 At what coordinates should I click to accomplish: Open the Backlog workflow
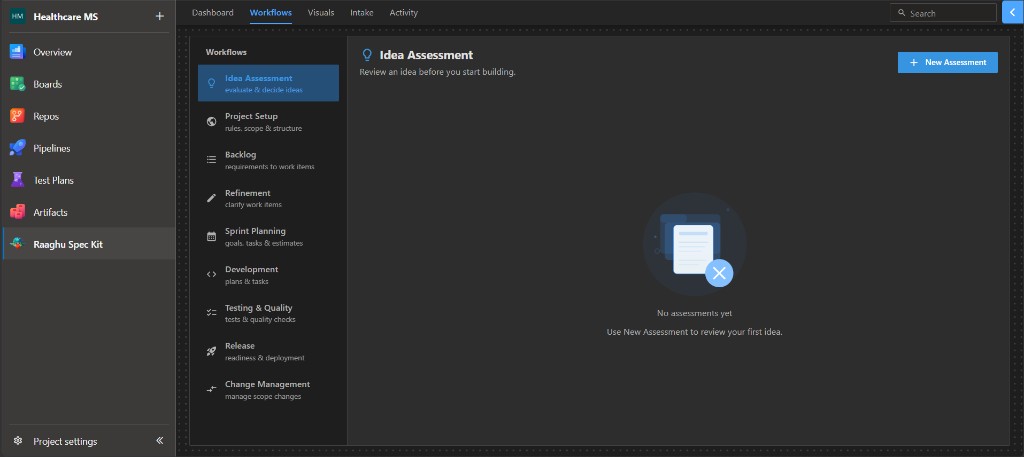point(268,159)
